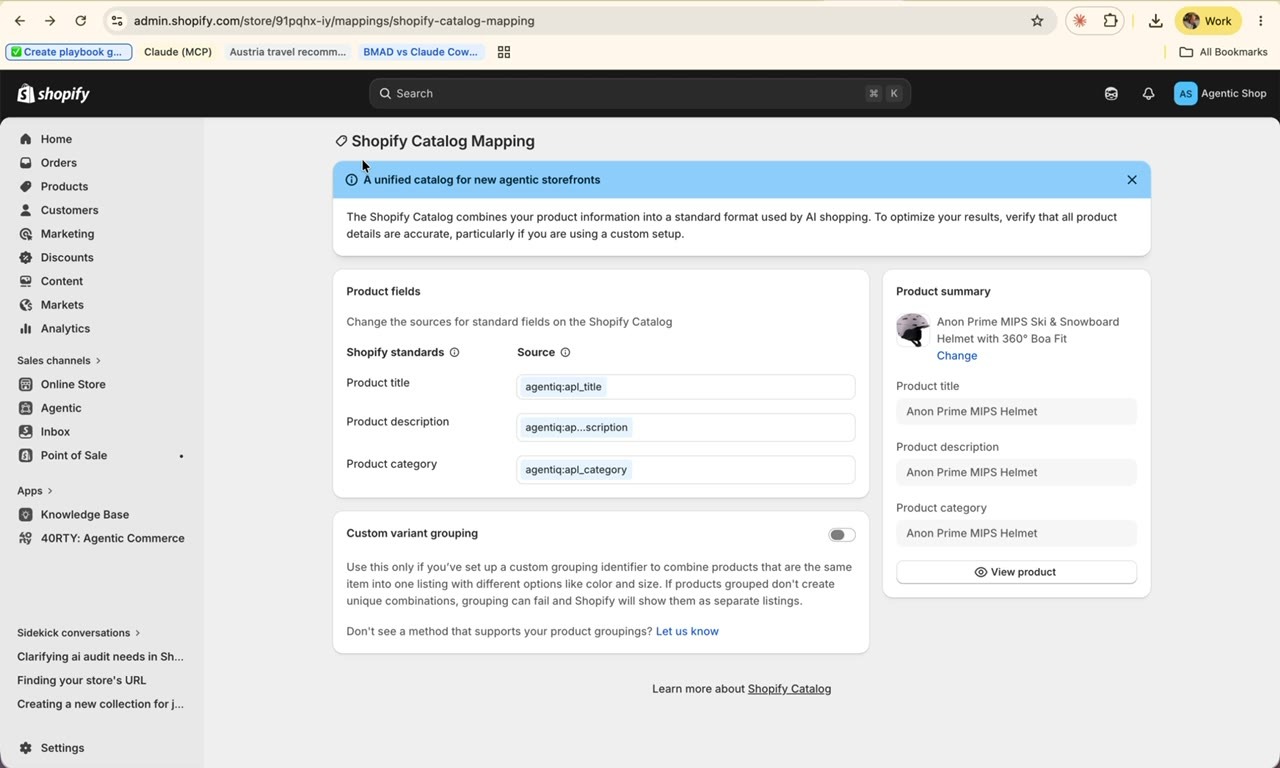Image resolution: width=1280 pixels, height=768 pixels.
Task: Click Change under the product name
Action: point(957,356)
